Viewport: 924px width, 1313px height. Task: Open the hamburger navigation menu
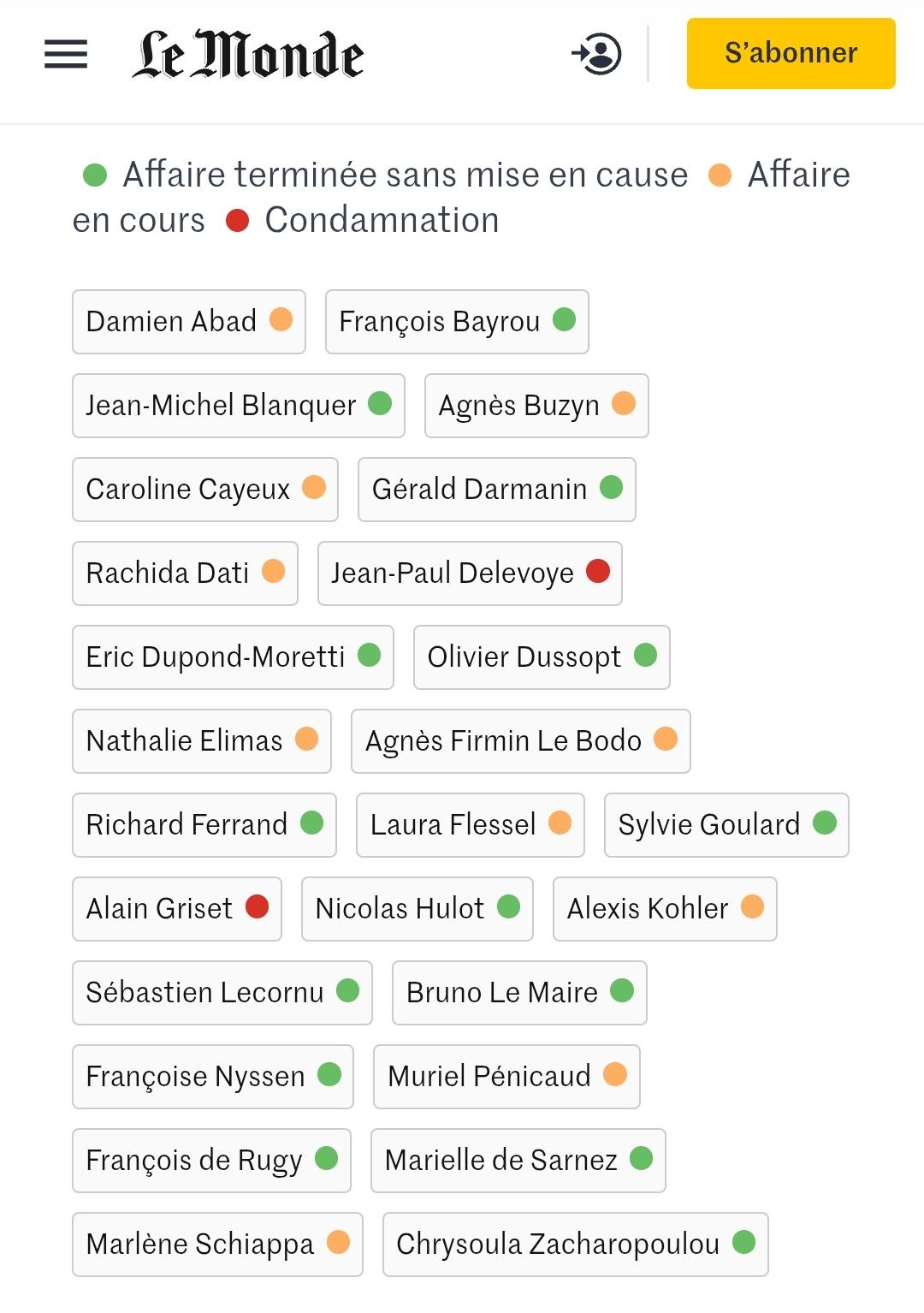pyautogui.click(x=66, y=54)
